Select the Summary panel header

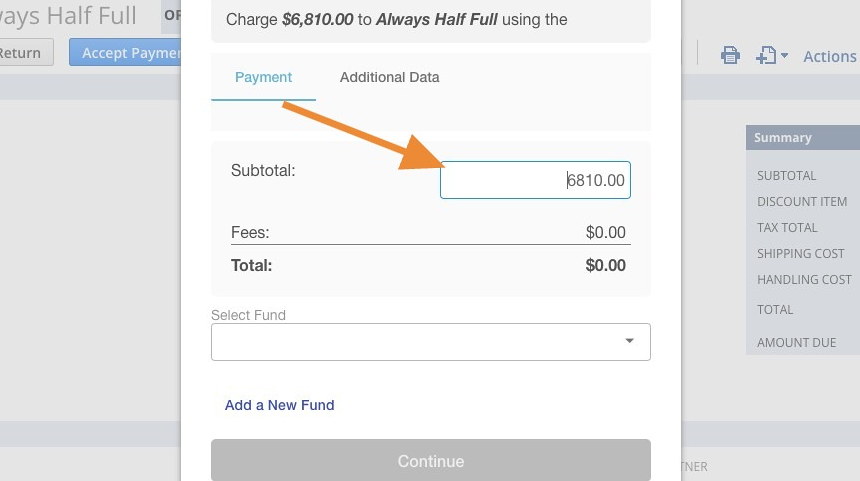(803, 138)
